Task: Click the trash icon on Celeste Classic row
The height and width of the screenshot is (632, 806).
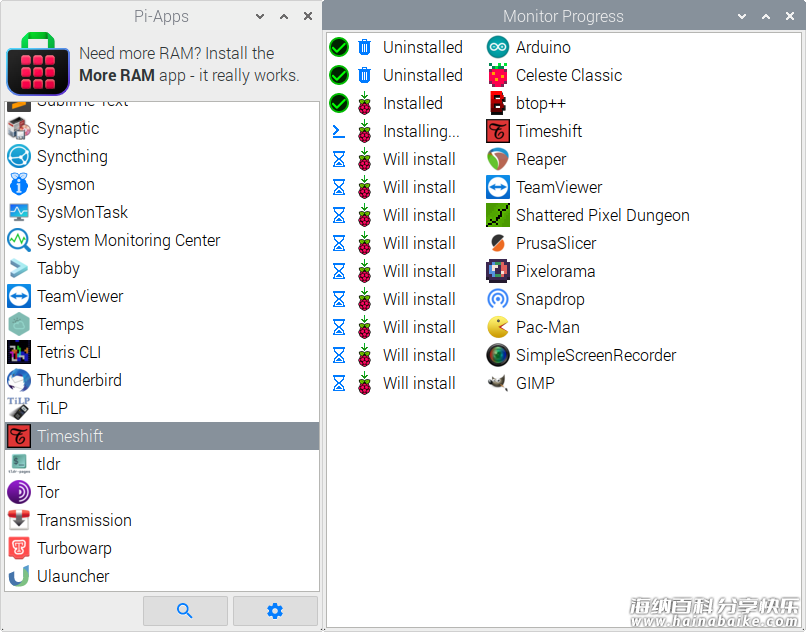Action: click(364, 75)
